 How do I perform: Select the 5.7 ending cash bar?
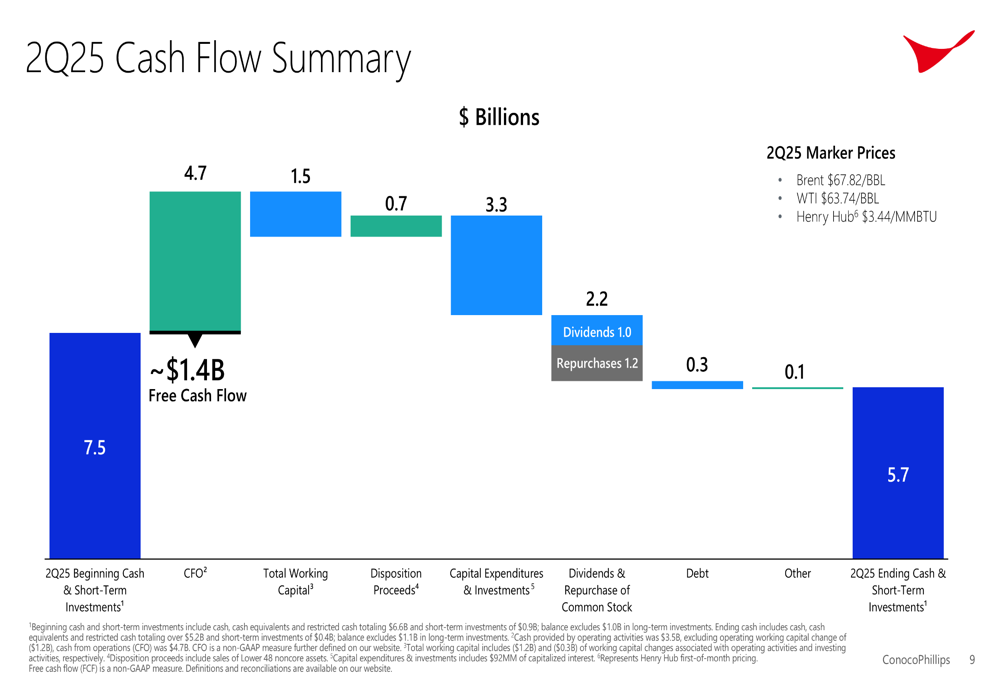pos(898,473)
